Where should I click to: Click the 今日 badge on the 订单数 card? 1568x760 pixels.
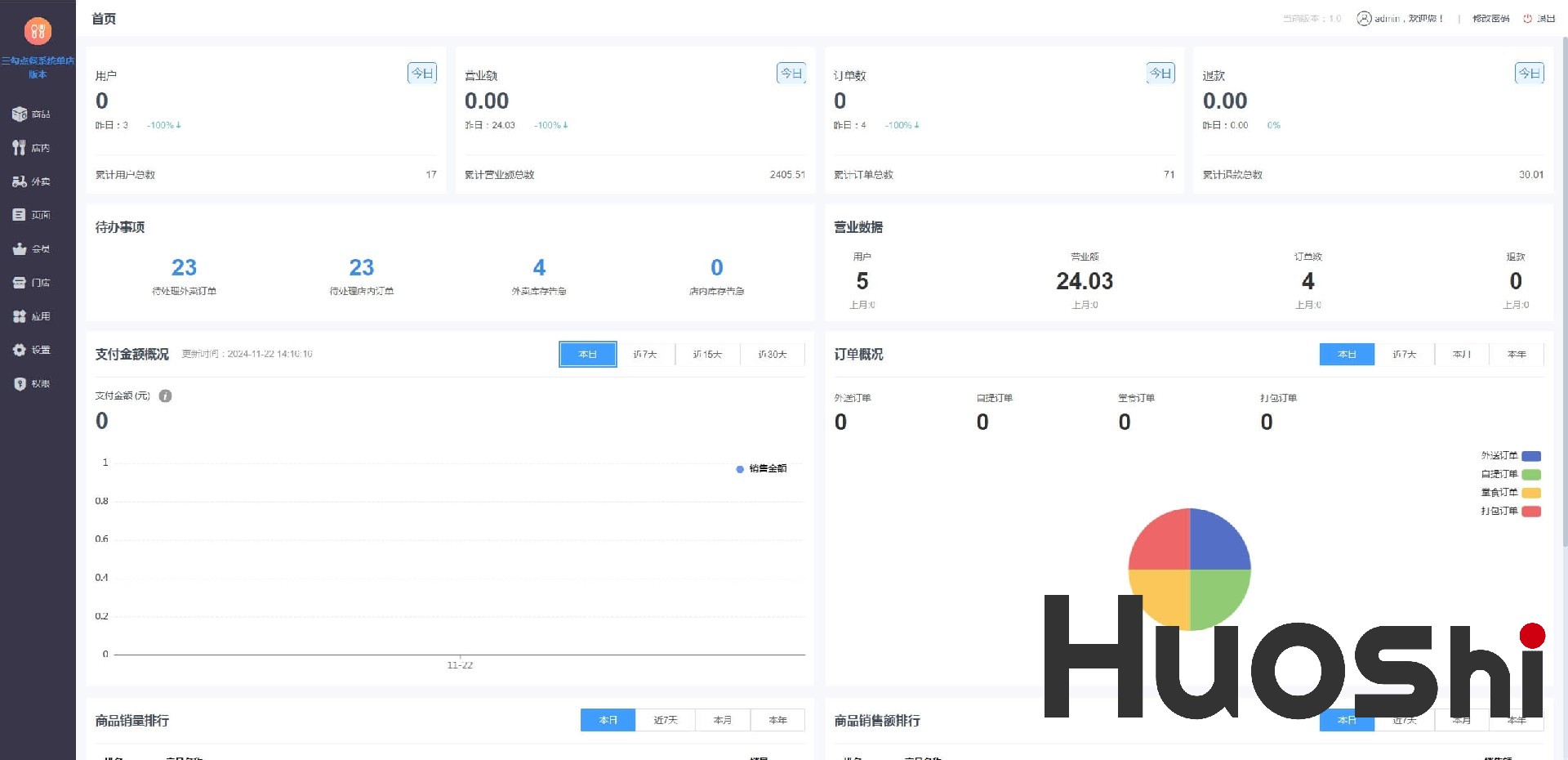pyautogui.click(x=1160, y=74)
